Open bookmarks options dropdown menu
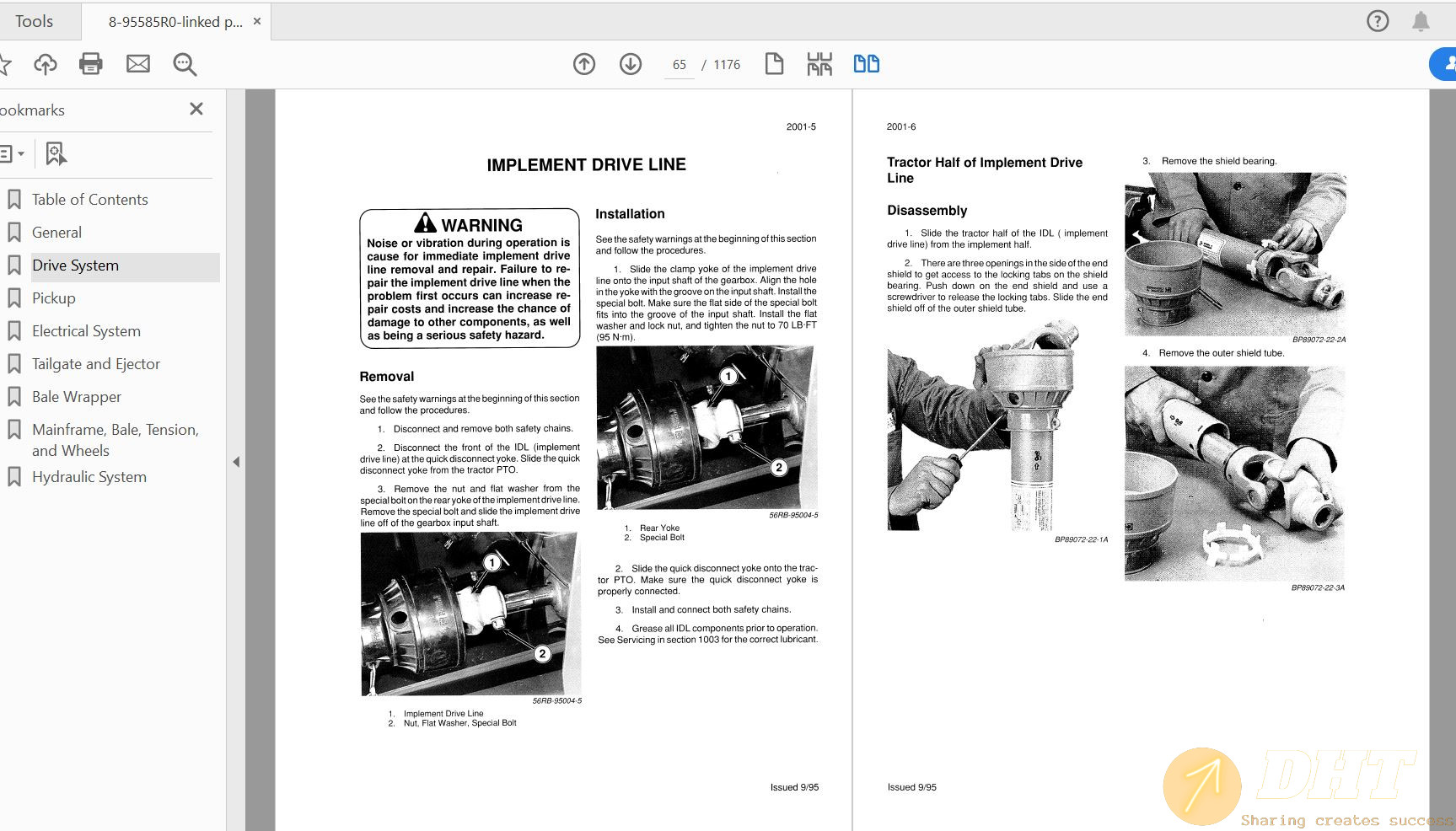 (12, 153)
